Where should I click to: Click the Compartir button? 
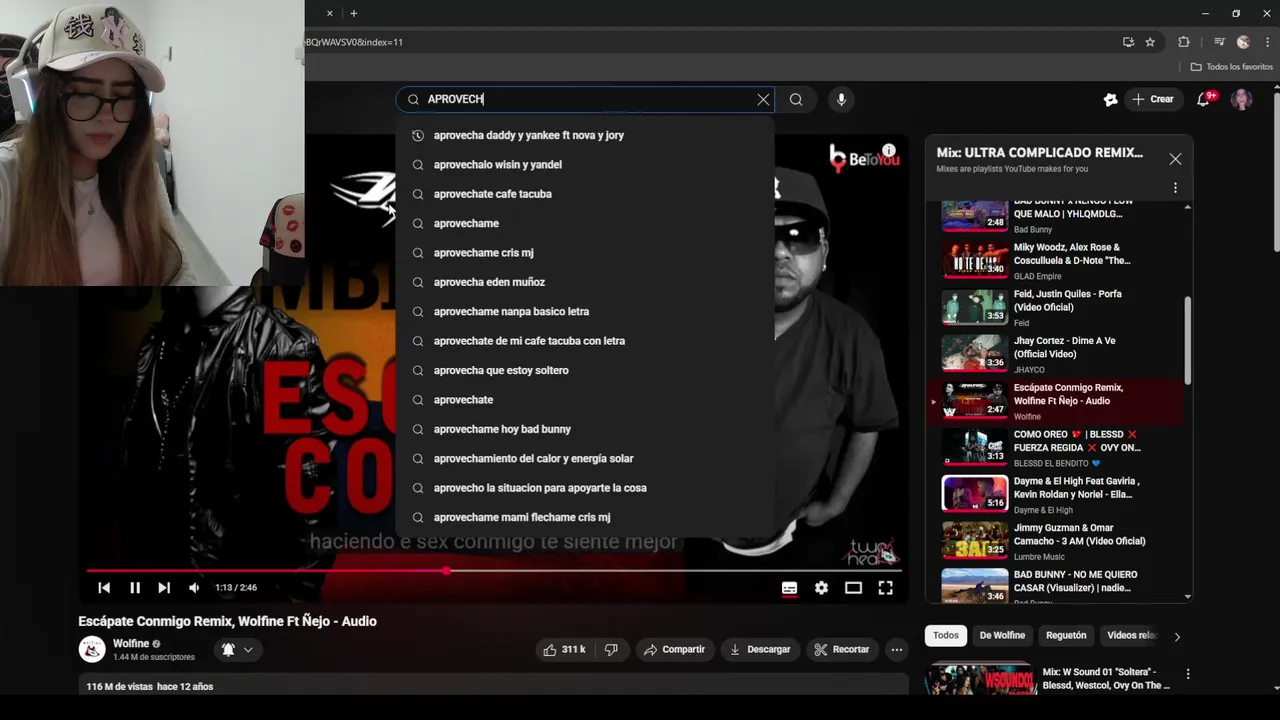[x=674, y=650]
